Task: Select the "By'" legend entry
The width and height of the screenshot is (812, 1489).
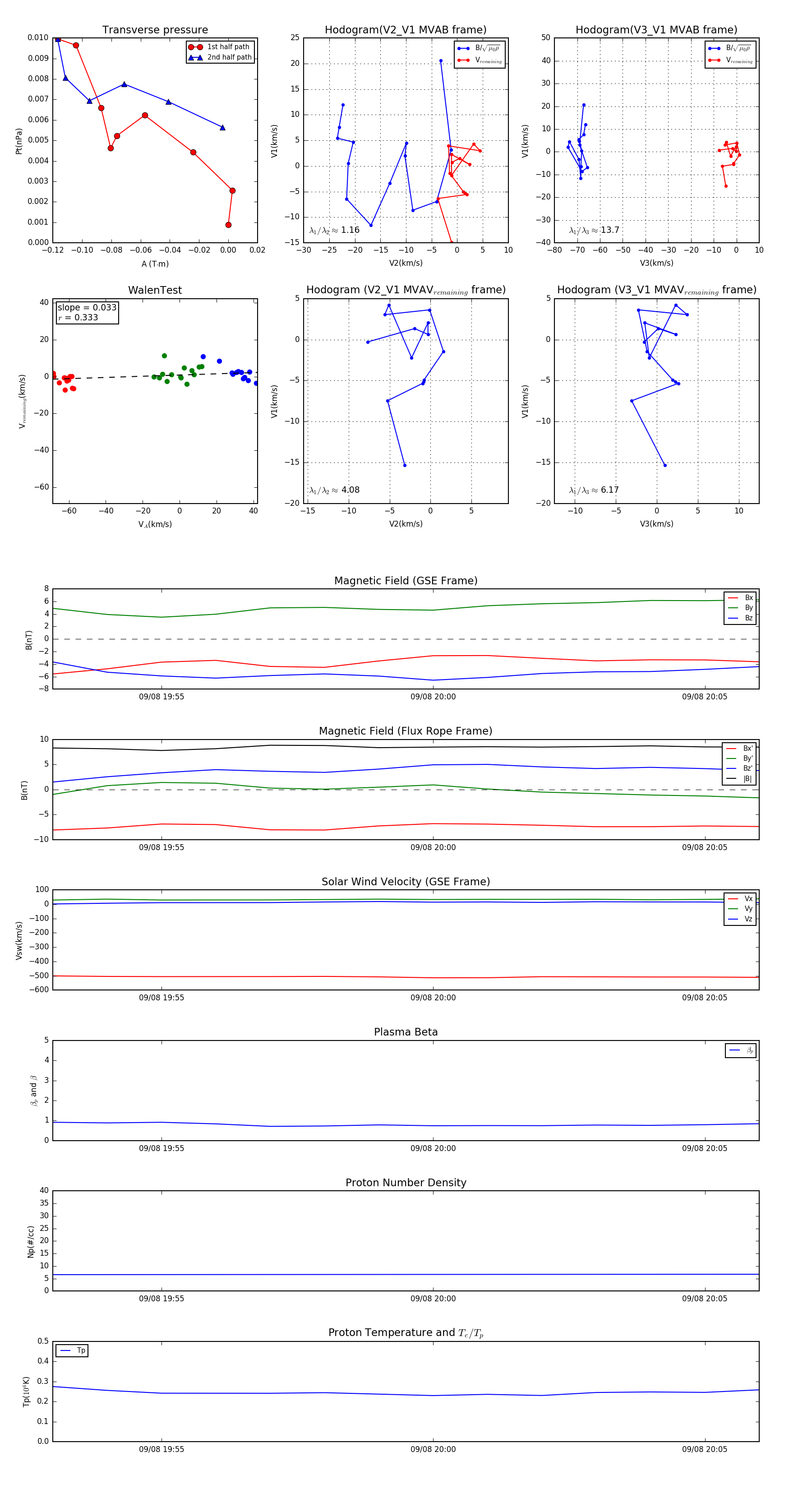Action: coord(739,758)
